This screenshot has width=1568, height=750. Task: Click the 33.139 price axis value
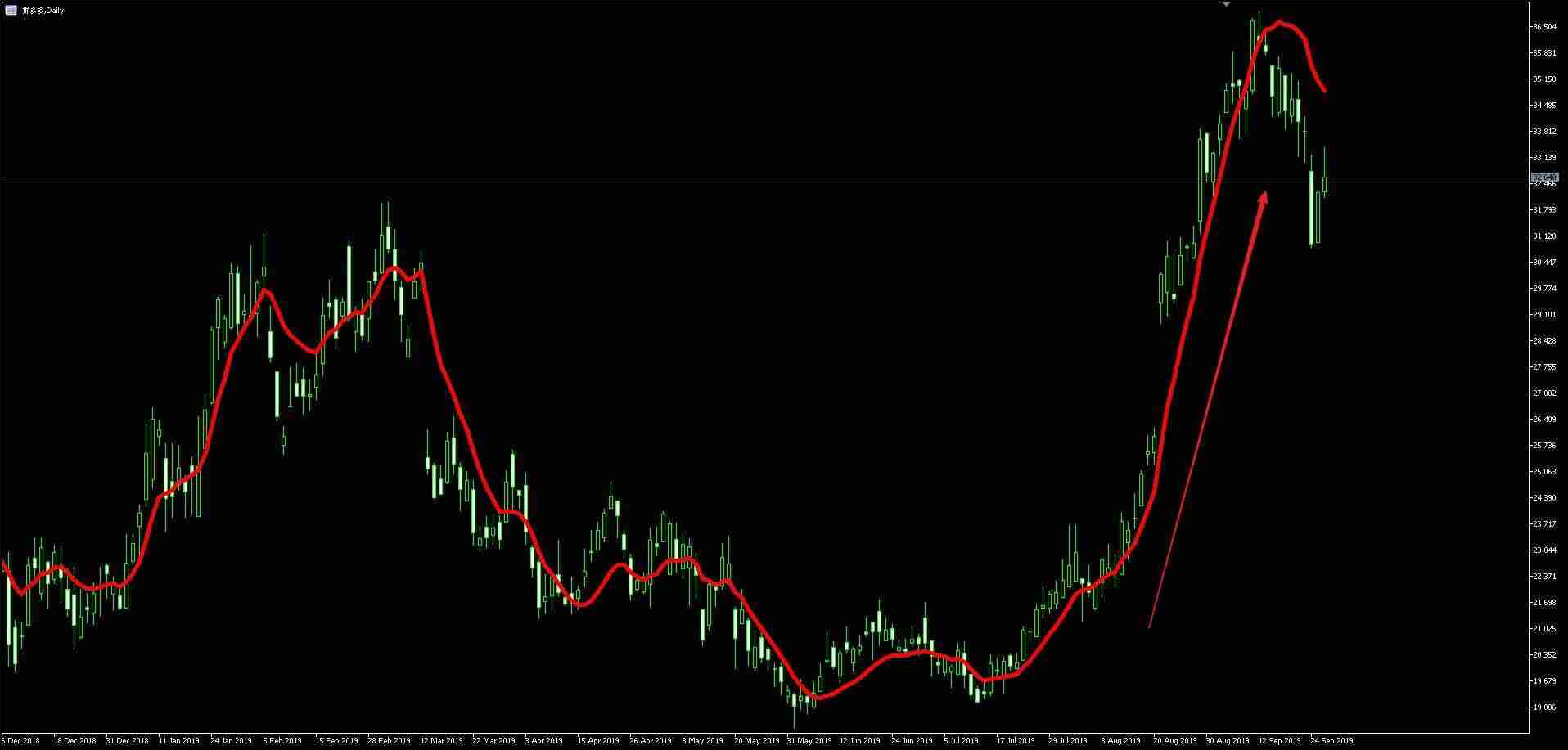(1544, 158)
